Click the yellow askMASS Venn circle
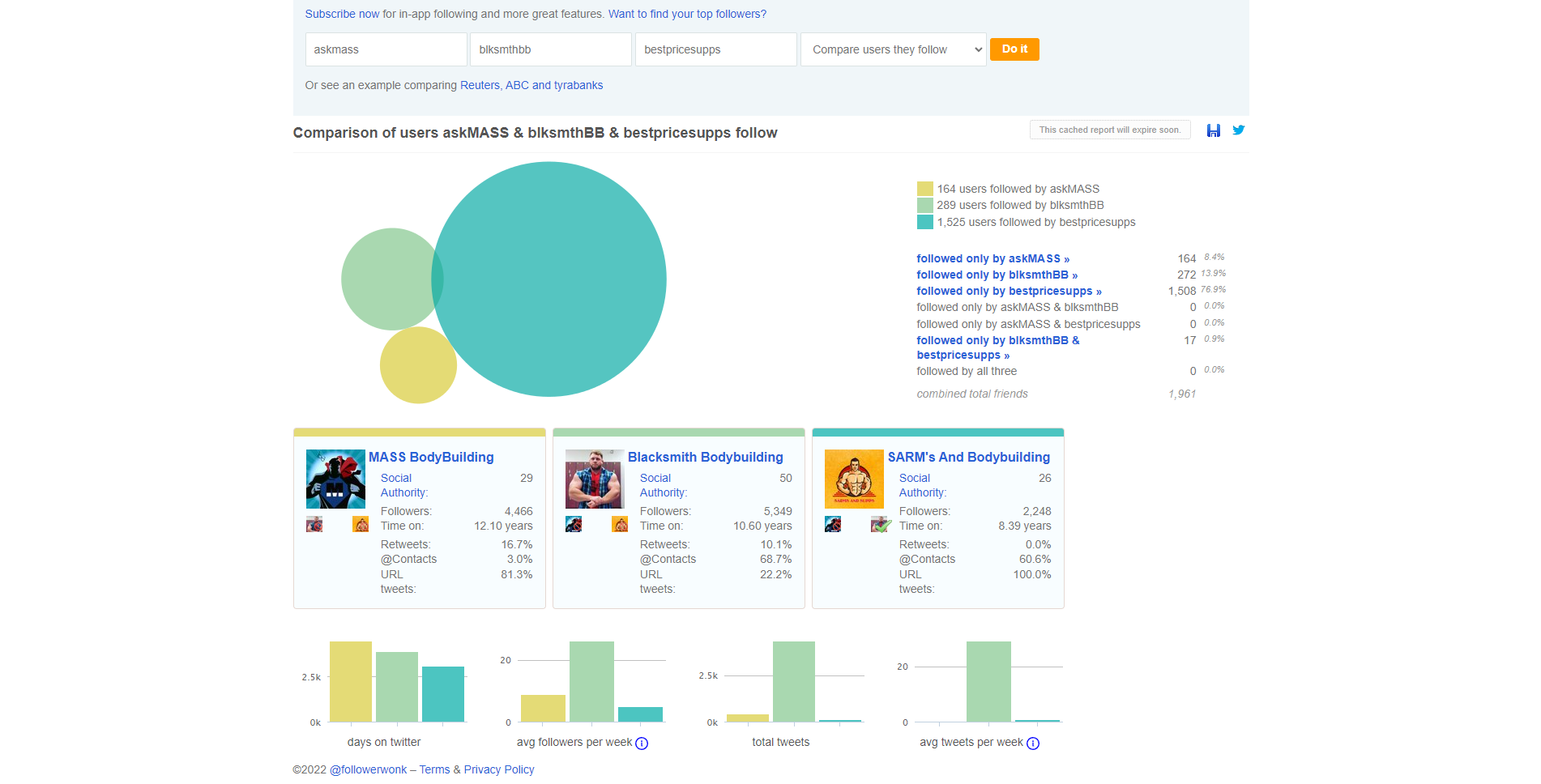This screenshot has width=1541, height=784. pyautogui.click(x=418, y=365)
